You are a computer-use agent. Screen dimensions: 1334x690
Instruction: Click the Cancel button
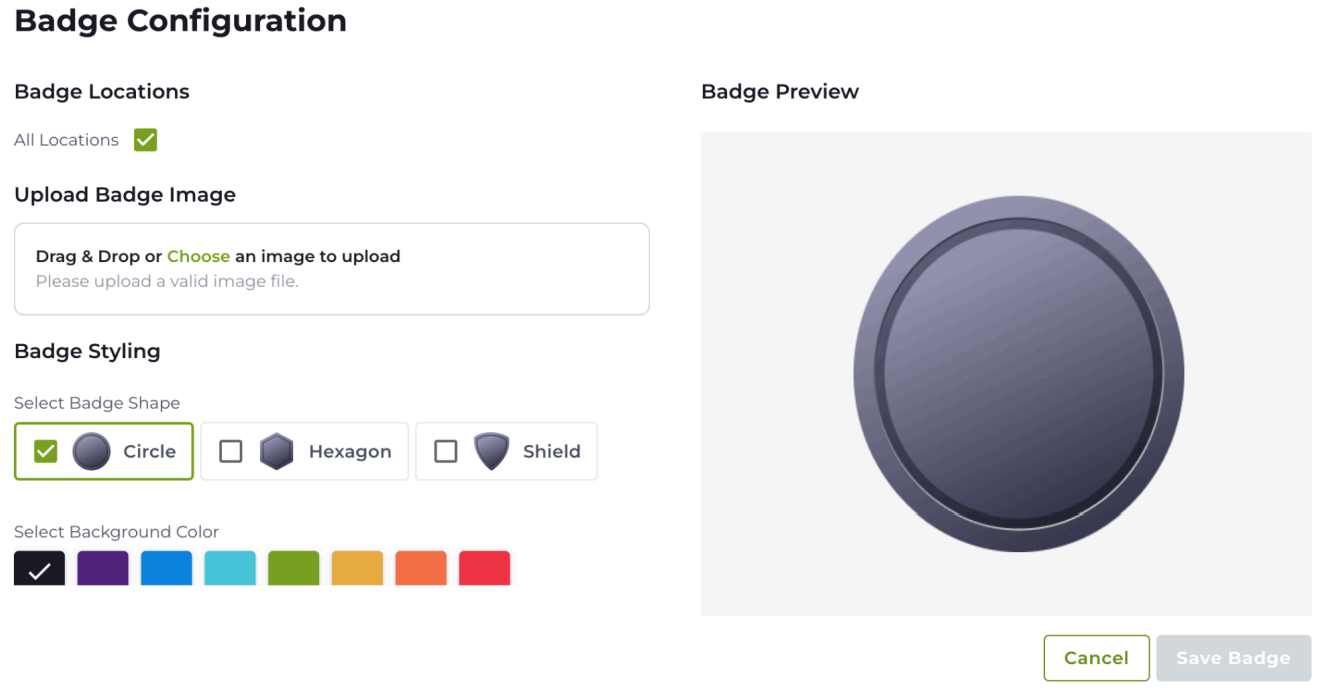(1096, 658)
